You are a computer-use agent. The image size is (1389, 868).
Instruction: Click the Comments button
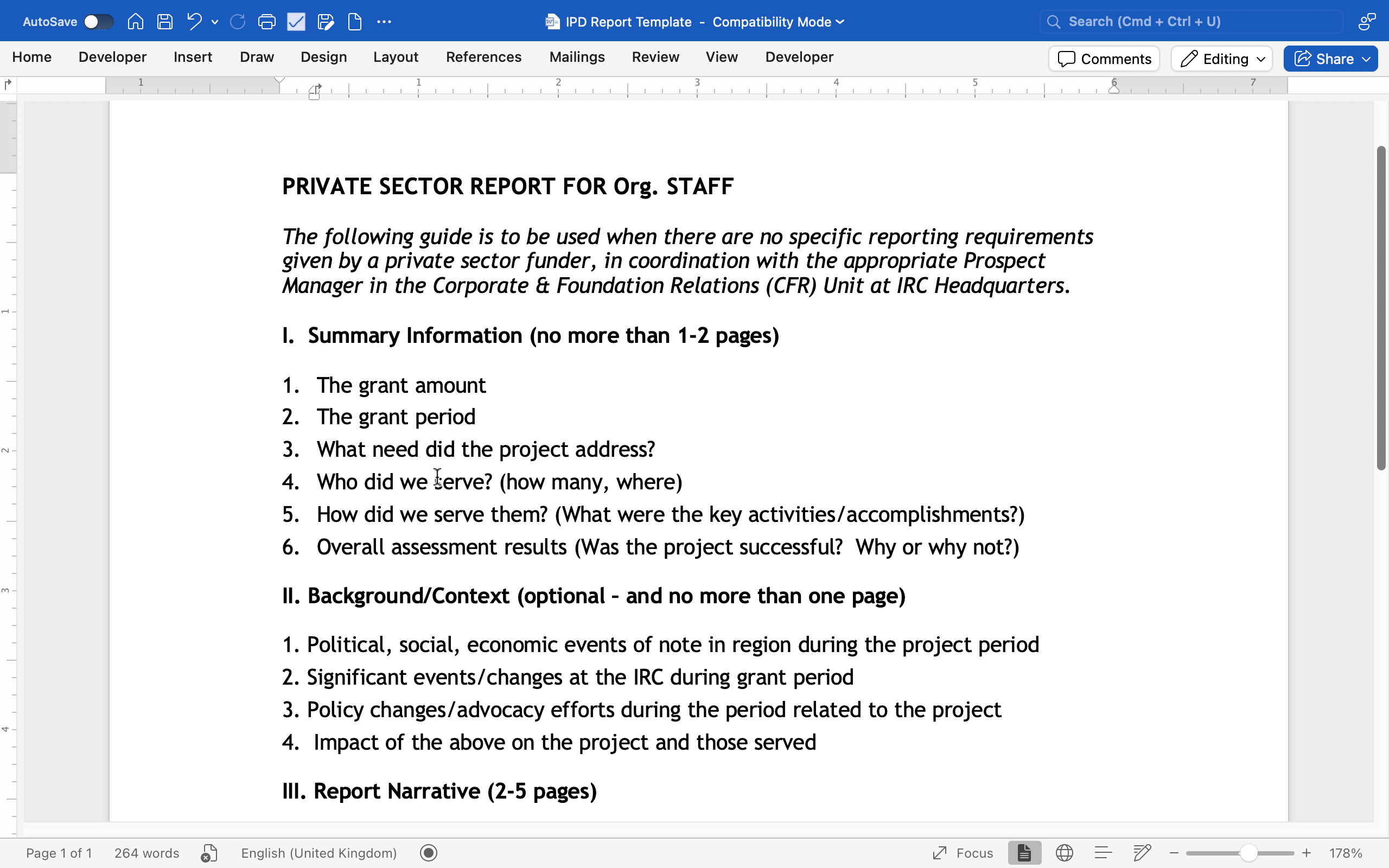(x=1104, y=59)
